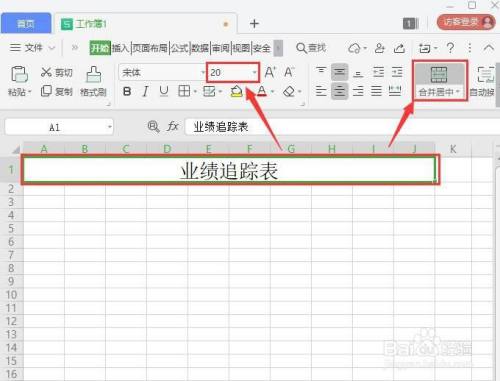Align text right
This screenshot has height=381, width=500.
pyautogui.click(x=358, y=91)
